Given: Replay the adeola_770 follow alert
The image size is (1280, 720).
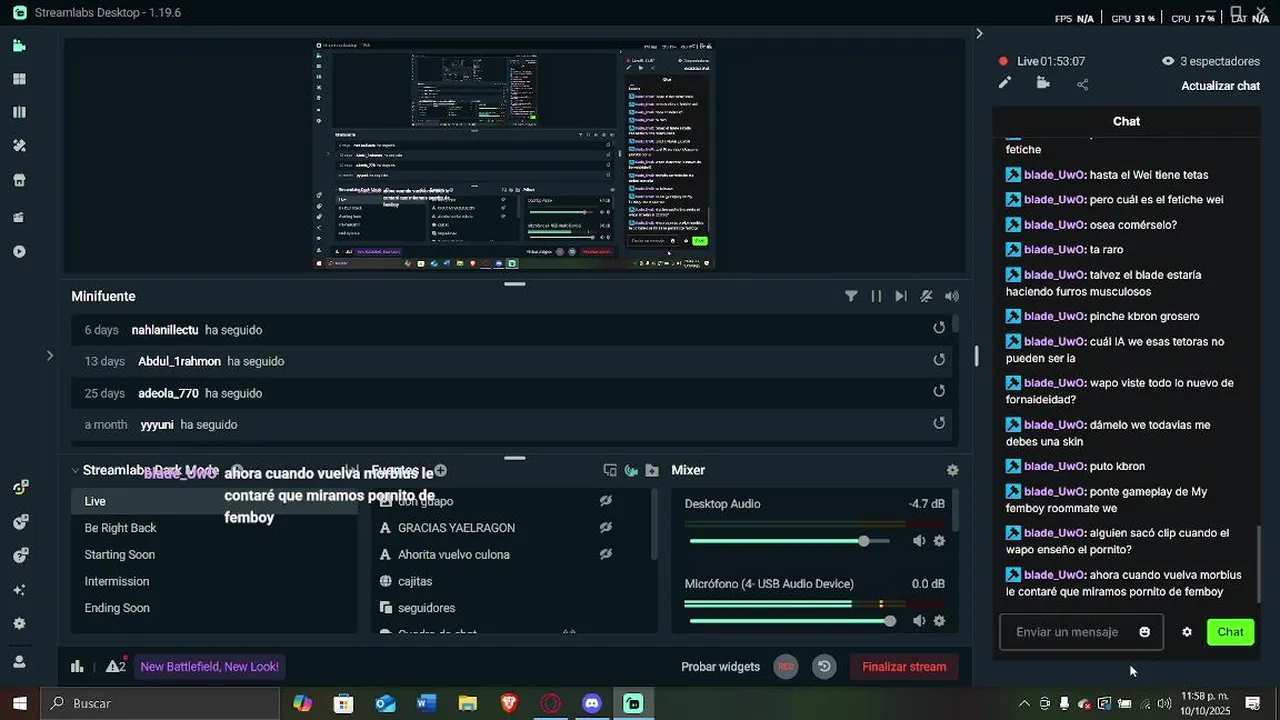Looking at the screenshot, I should coord(939,392).
